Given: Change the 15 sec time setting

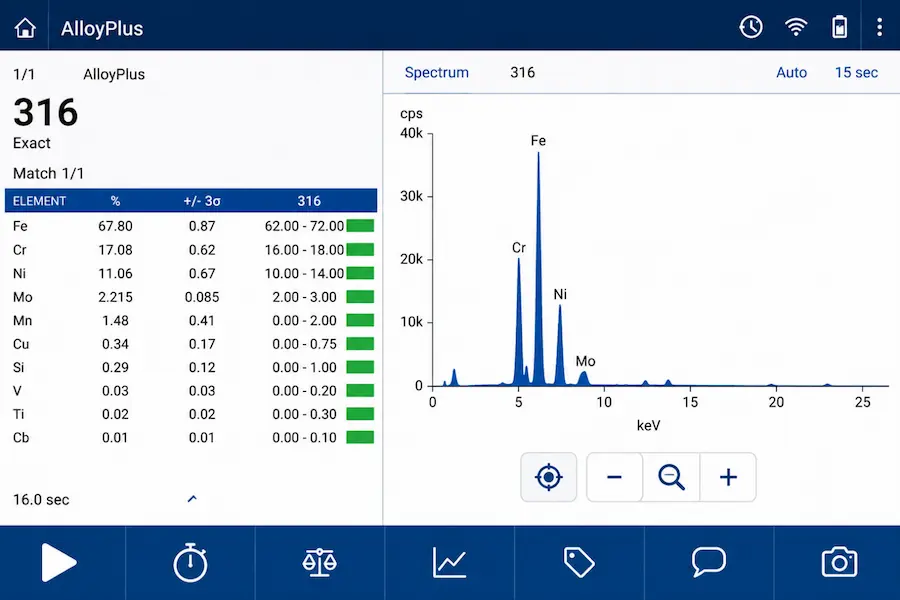Looking at the screenshot, I should [x=856, y=72].
